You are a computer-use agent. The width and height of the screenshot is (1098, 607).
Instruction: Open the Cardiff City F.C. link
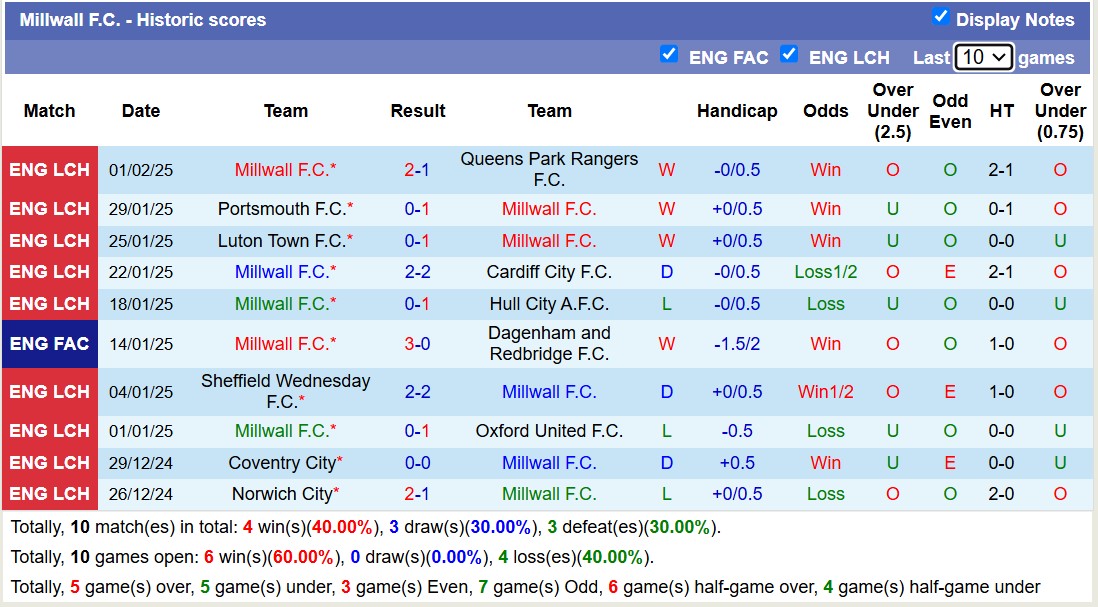point(549,272)
